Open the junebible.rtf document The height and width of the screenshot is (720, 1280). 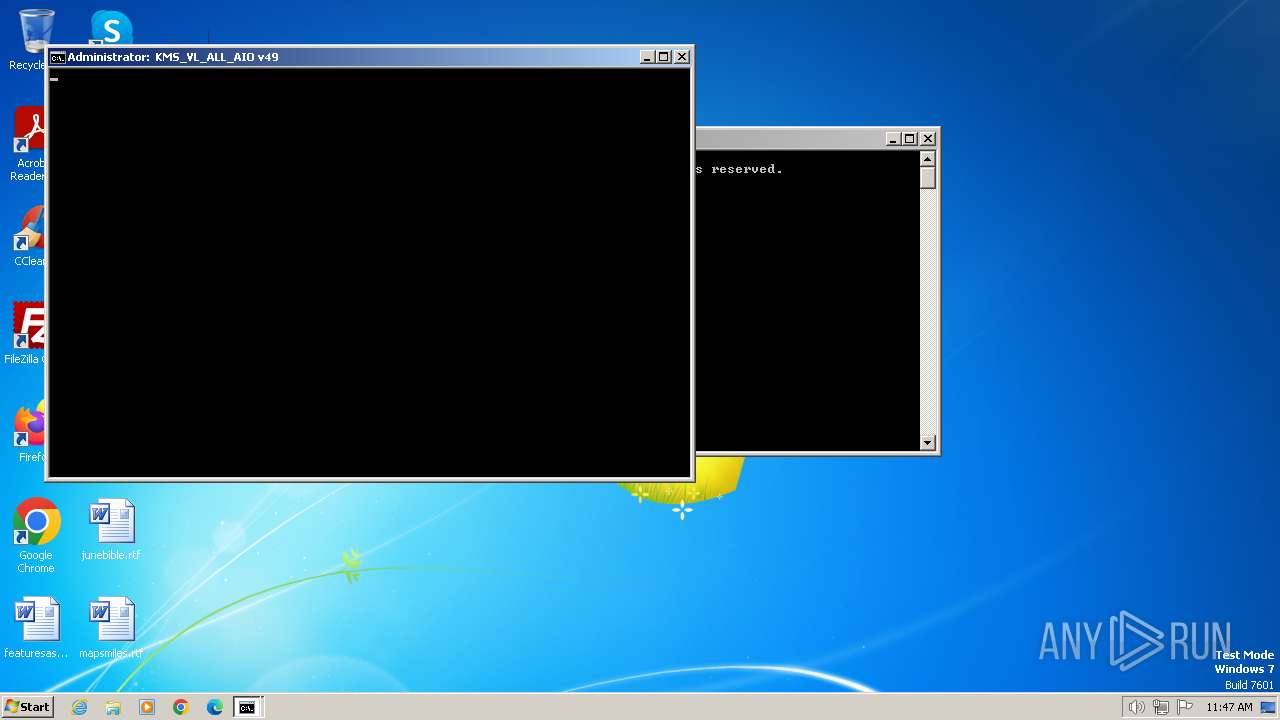point(111,531)
